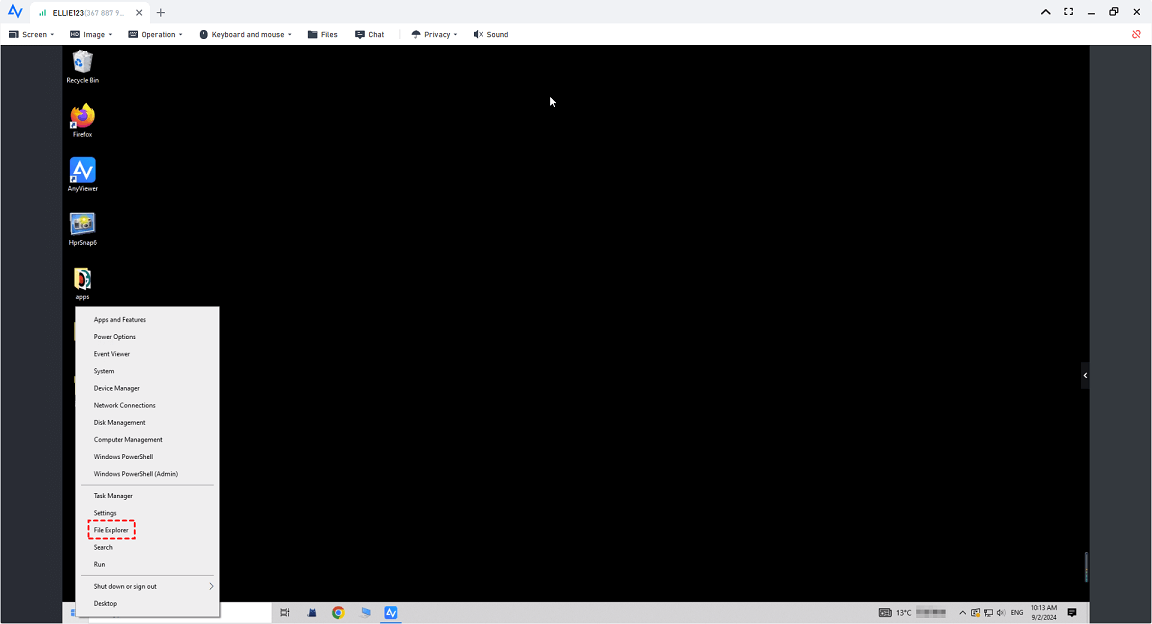
Task: Expand the side panel arrow on right edge
Action: click(1084, 376)
